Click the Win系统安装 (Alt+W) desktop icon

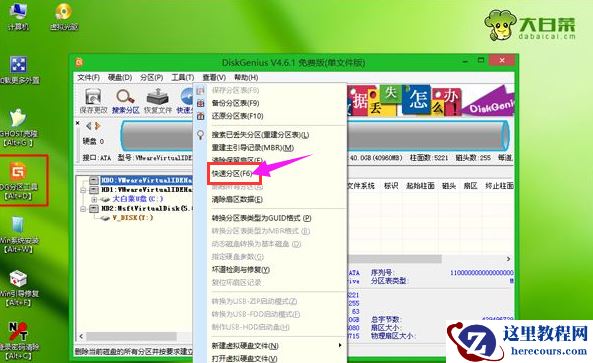[17, 225]
